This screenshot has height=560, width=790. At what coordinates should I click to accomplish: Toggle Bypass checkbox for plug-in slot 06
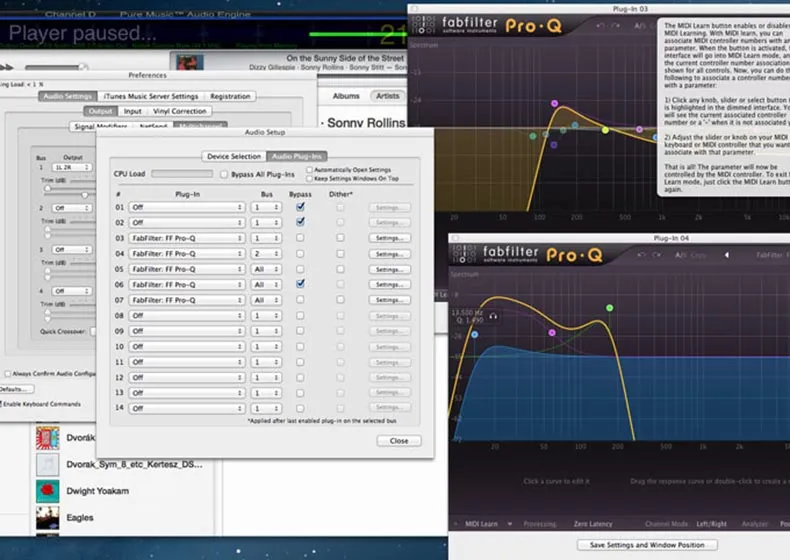coord(301,284)
